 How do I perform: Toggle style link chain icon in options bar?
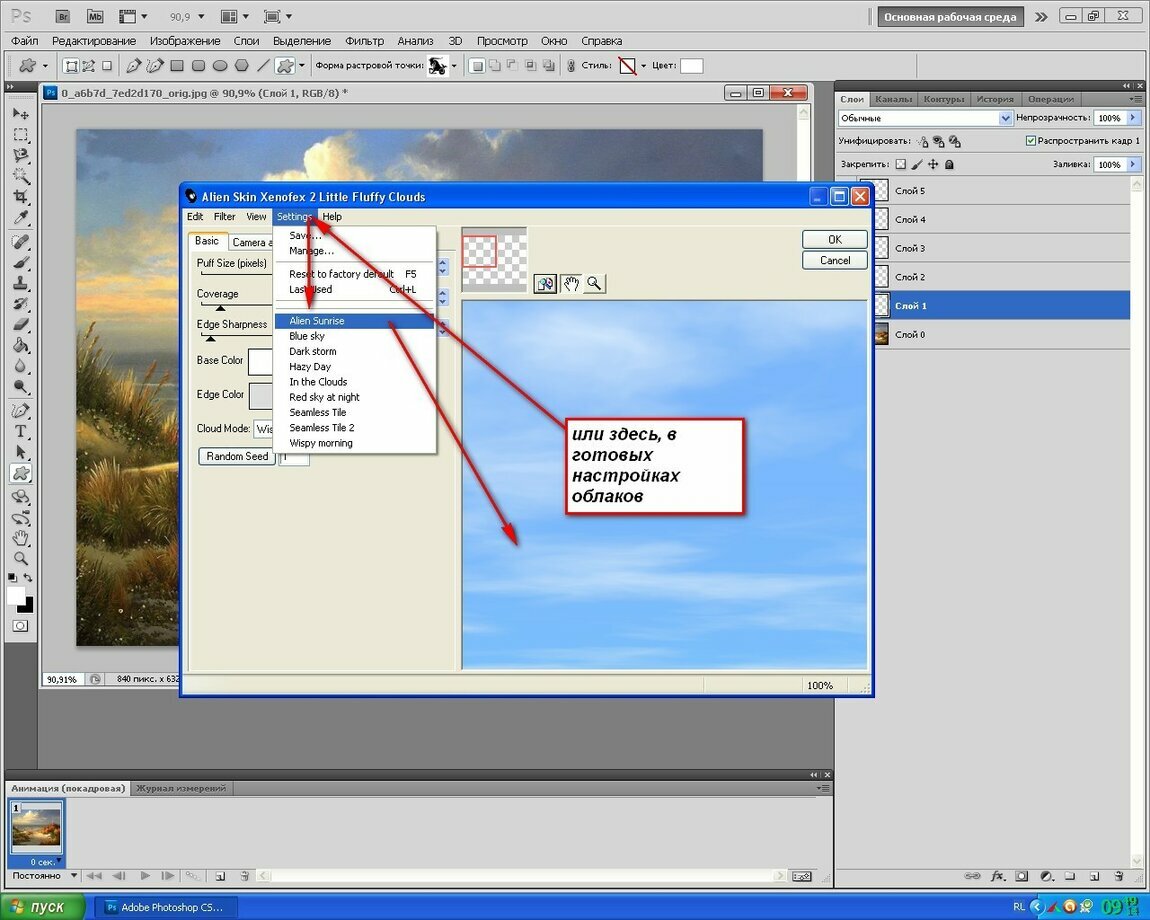(x=571, y=66)
